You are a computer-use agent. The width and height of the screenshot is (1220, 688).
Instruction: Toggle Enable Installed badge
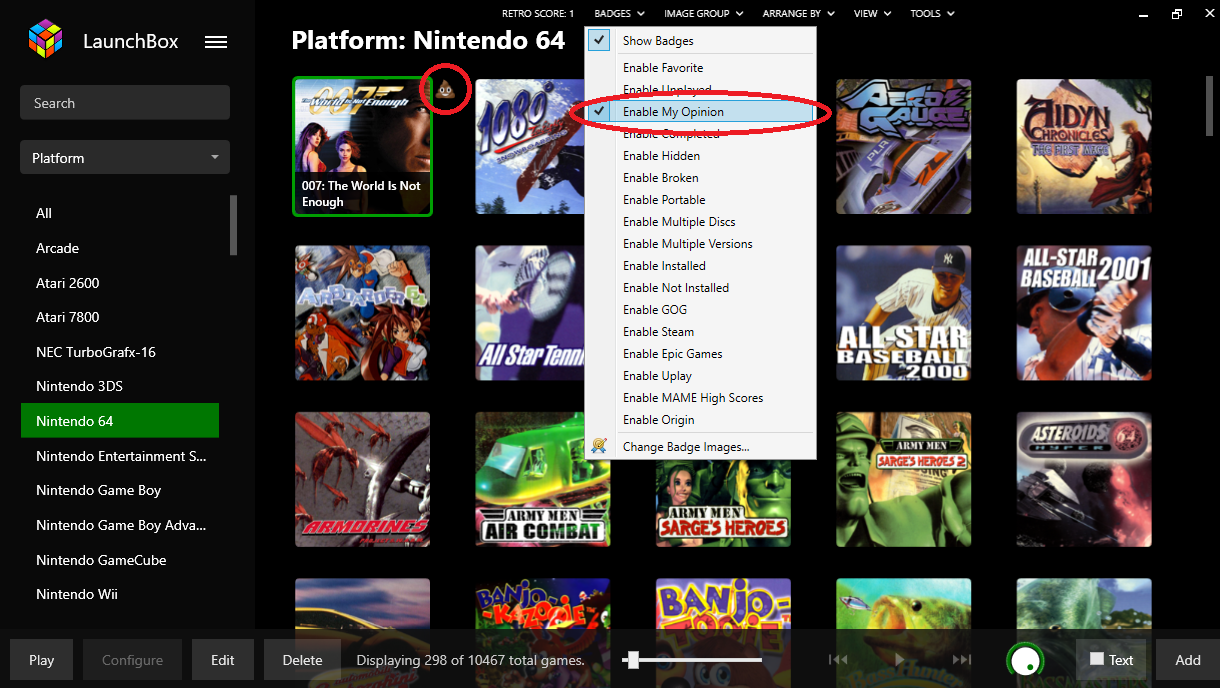[x=701, y=266]
